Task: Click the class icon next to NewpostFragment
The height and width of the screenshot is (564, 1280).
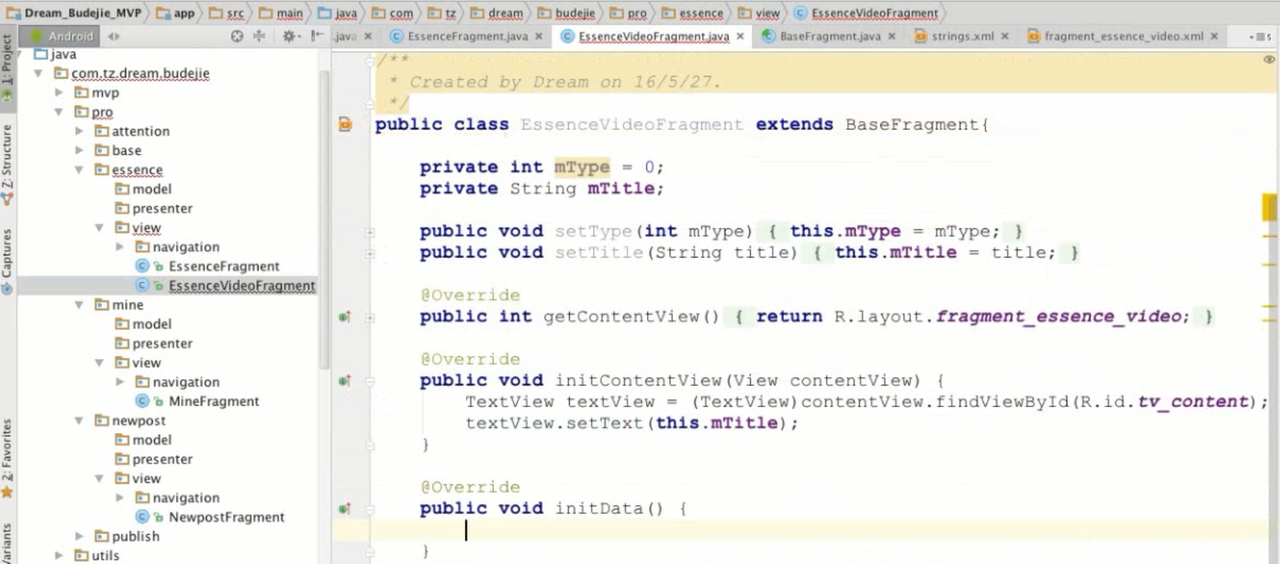Action: [x=142, y=517]
